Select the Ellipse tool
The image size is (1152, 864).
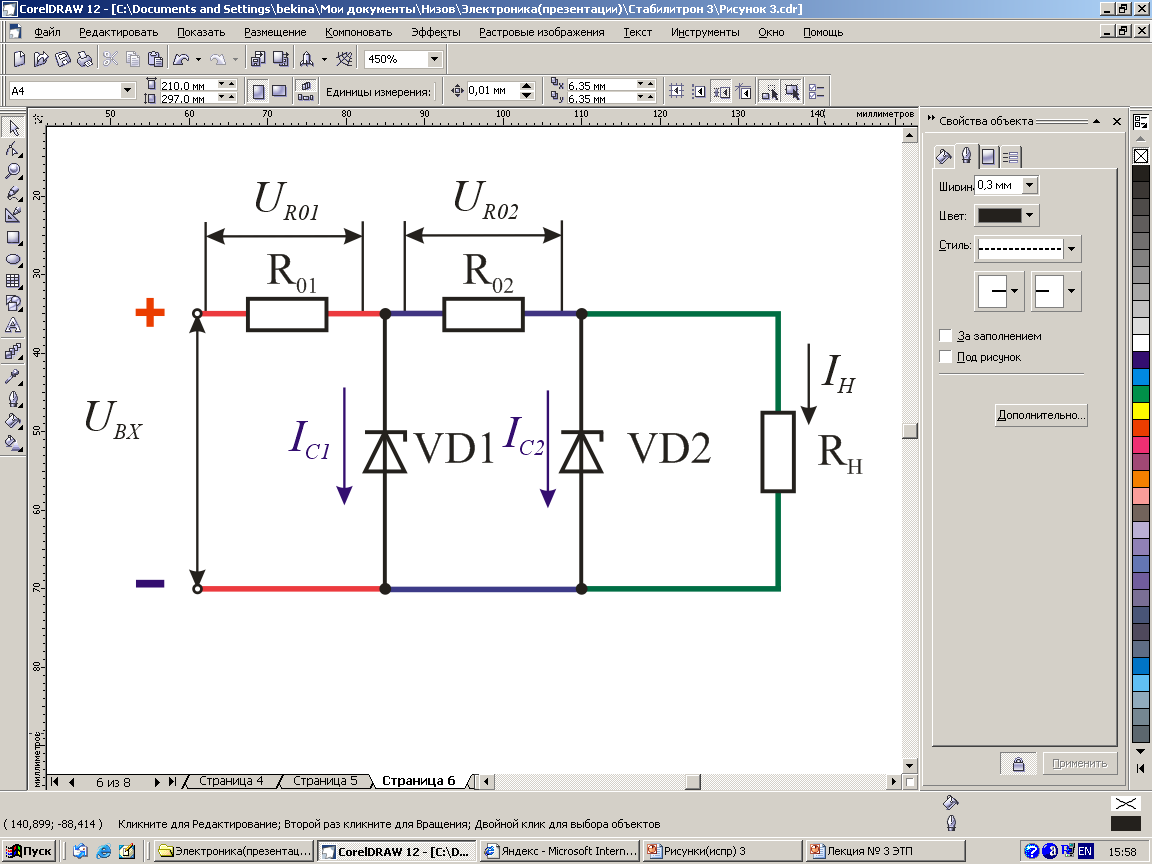pyautogui.click(x=13, y=260)
